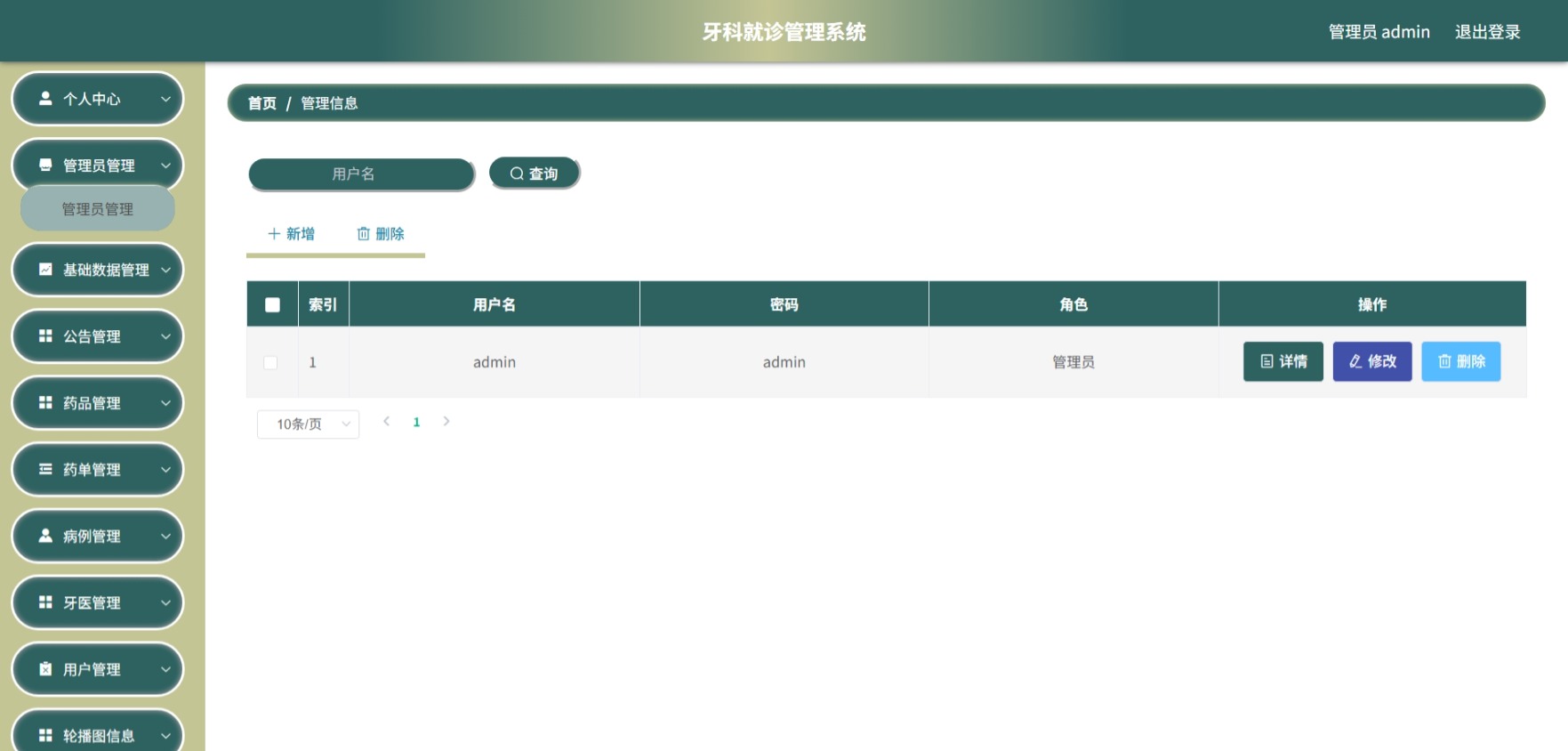Expand 轮播图信息 chevron
Viewport: 1568px width, 751px height.
(x=165, y=736)
